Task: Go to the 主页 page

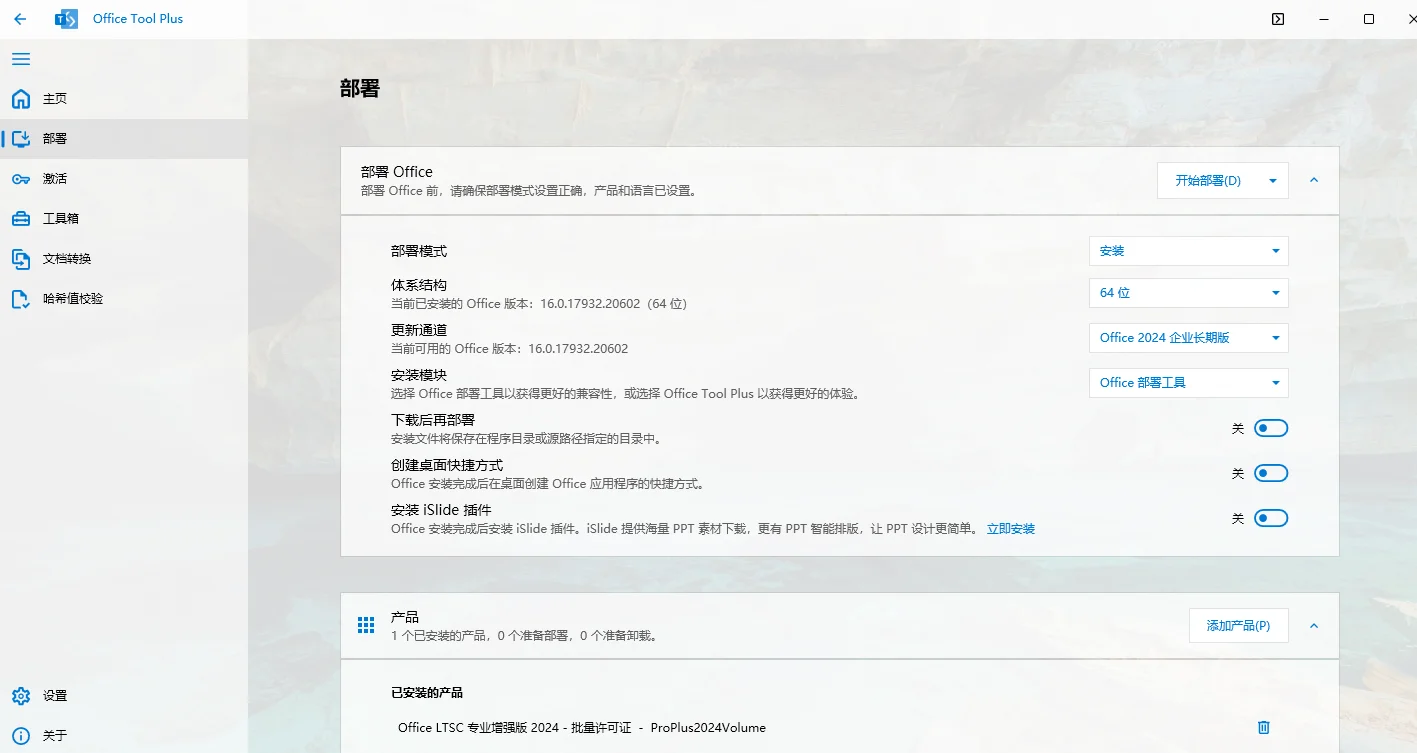Action: pos(54,99)
